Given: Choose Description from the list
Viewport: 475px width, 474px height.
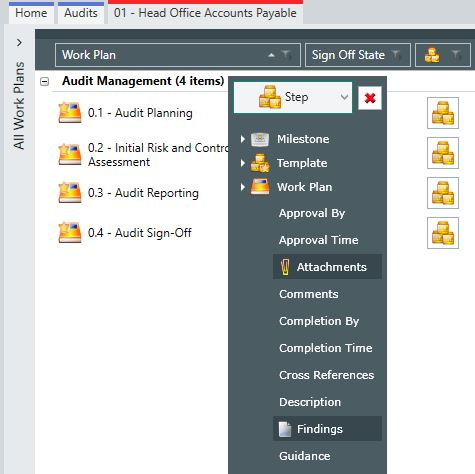Looking at the screenshot, I should click(x=310, y=402).
